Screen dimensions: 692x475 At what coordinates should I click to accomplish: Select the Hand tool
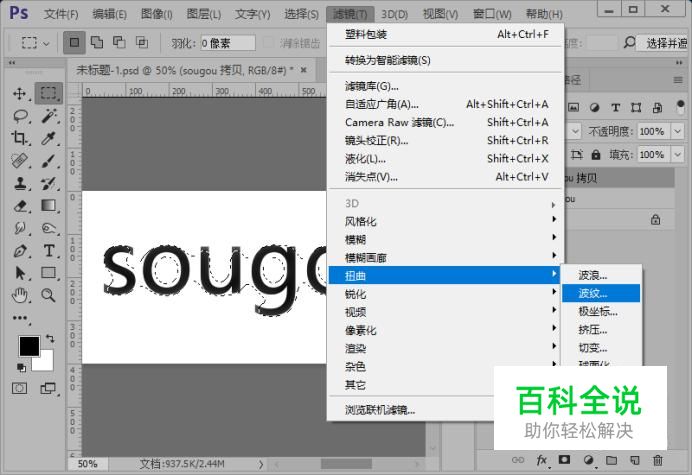point(20,295)
